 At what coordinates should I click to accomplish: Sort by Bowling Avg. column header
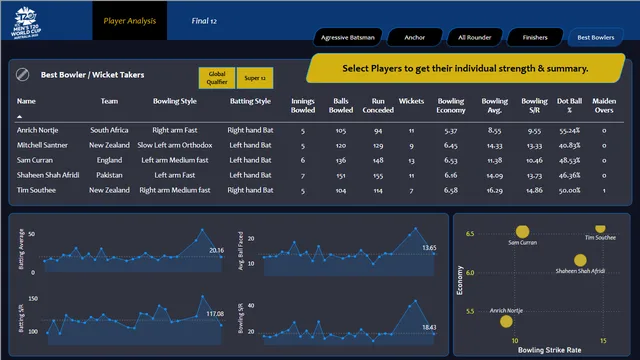495,106
